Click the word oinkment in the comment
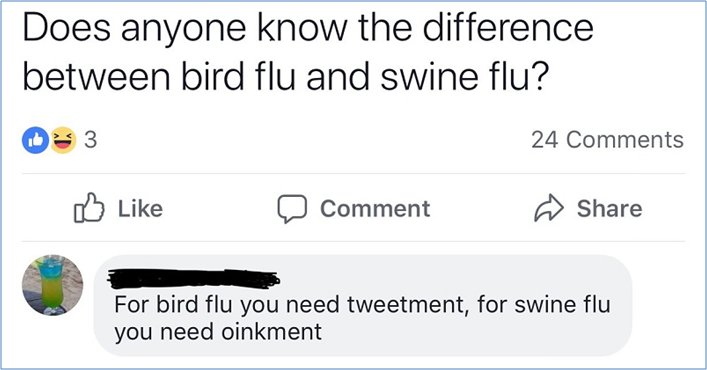The width and height of the screenshot is (707, 370). coord(271,332)
